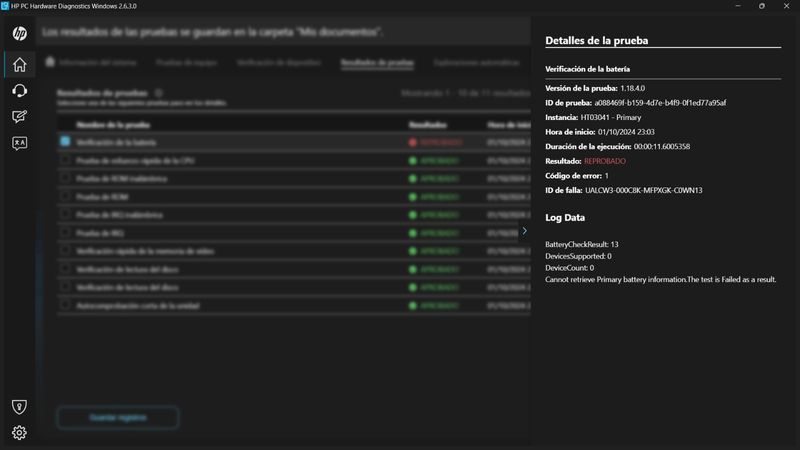Switch to the Información del sistema tab
Viewport: 800px width, 450px height.
[x=98, y=62]
